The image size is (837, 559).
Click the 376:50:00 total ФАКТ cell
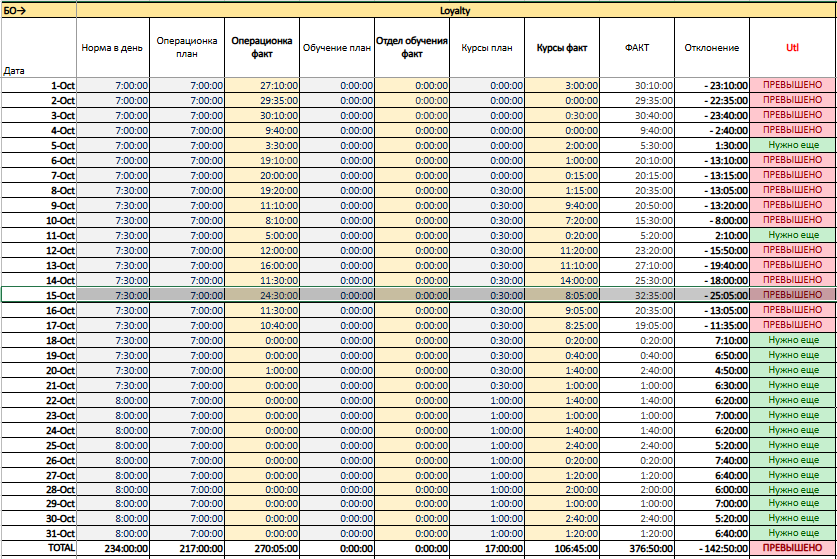point(637,548)
